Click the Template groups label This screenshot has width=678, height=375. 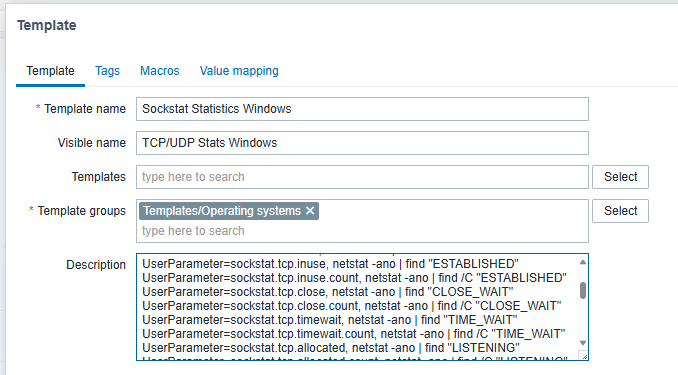pyautogui.click(x=81, y=211)
